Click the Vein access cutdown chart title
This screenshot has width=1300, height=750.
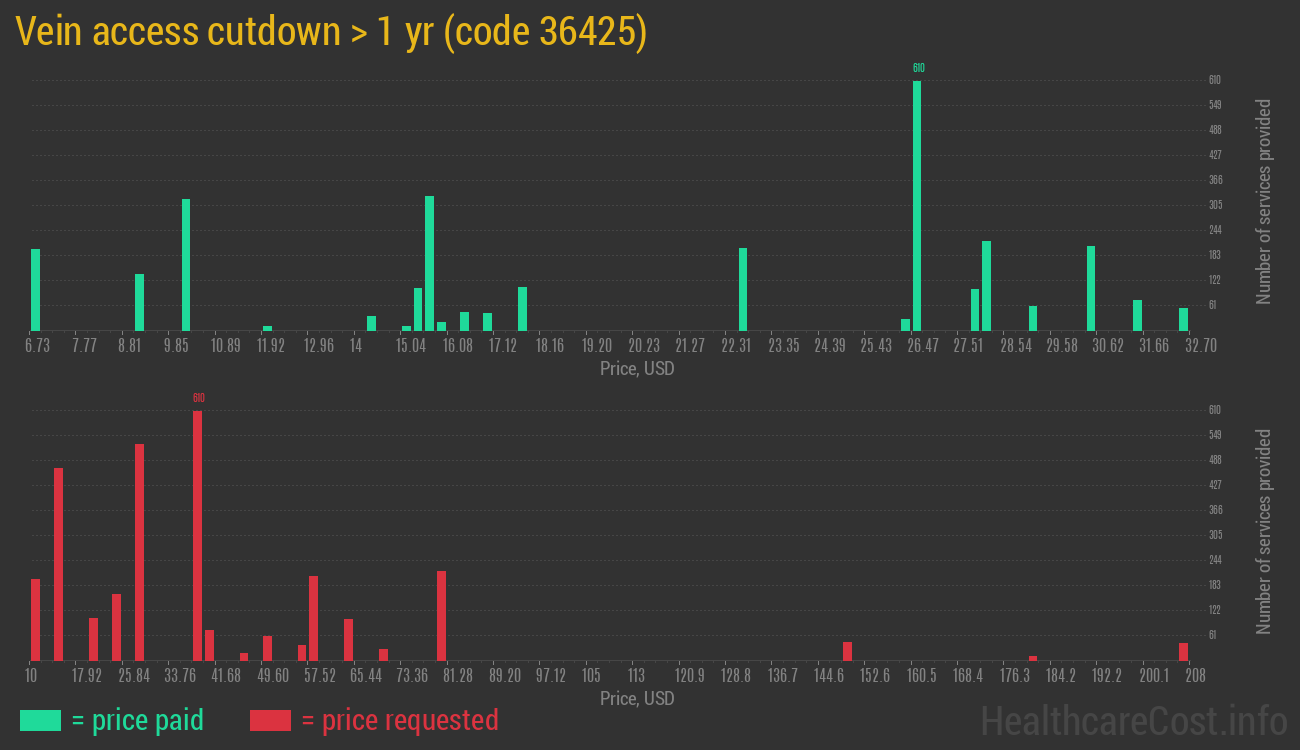click(331, 32)
